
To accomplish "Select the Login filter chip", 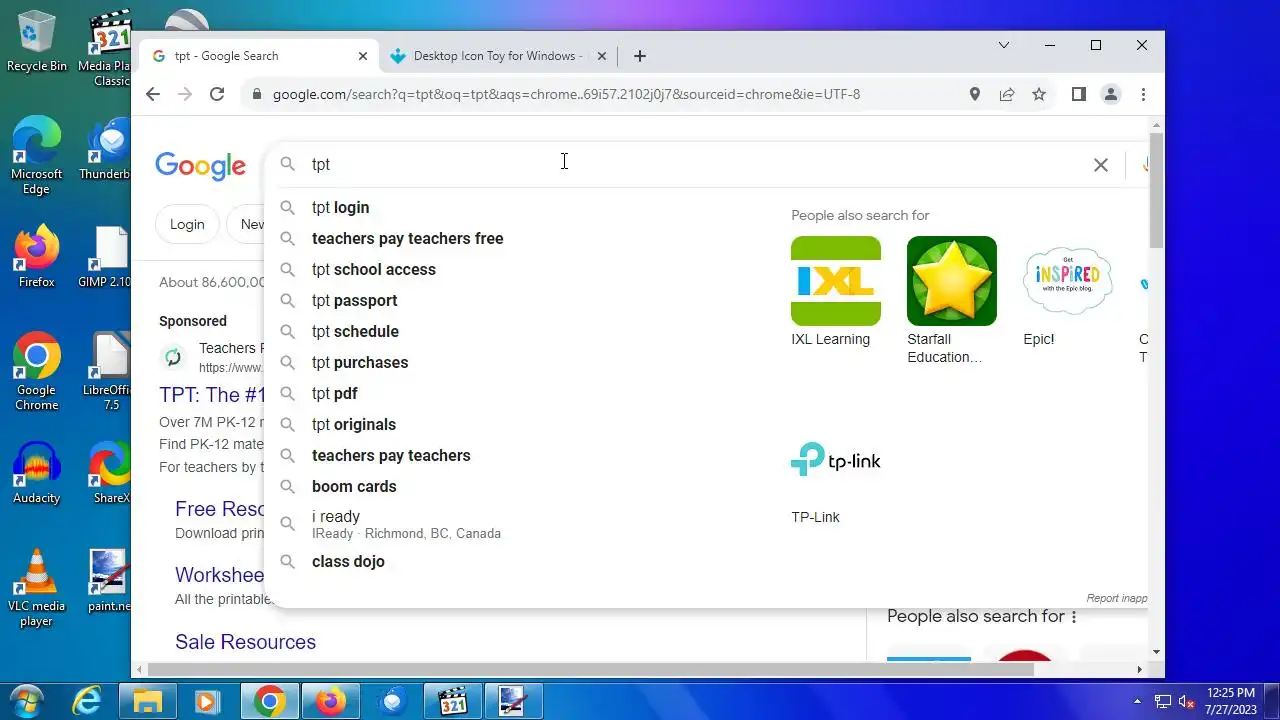I will (187, 224).
